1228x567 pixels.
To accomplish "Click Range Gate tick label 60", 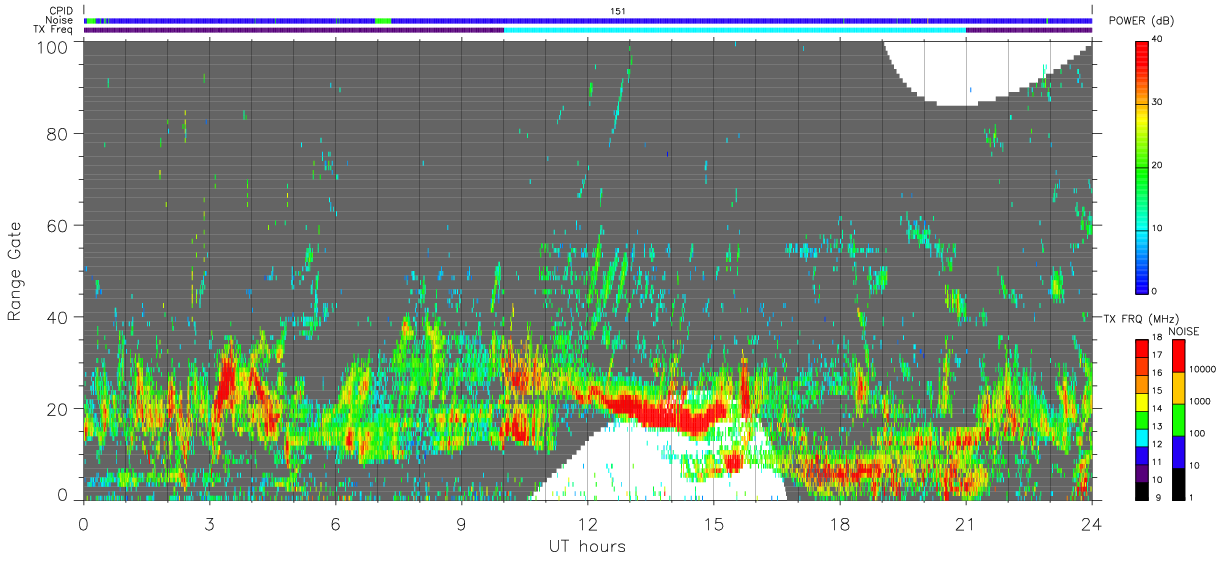I will [58, 225].
